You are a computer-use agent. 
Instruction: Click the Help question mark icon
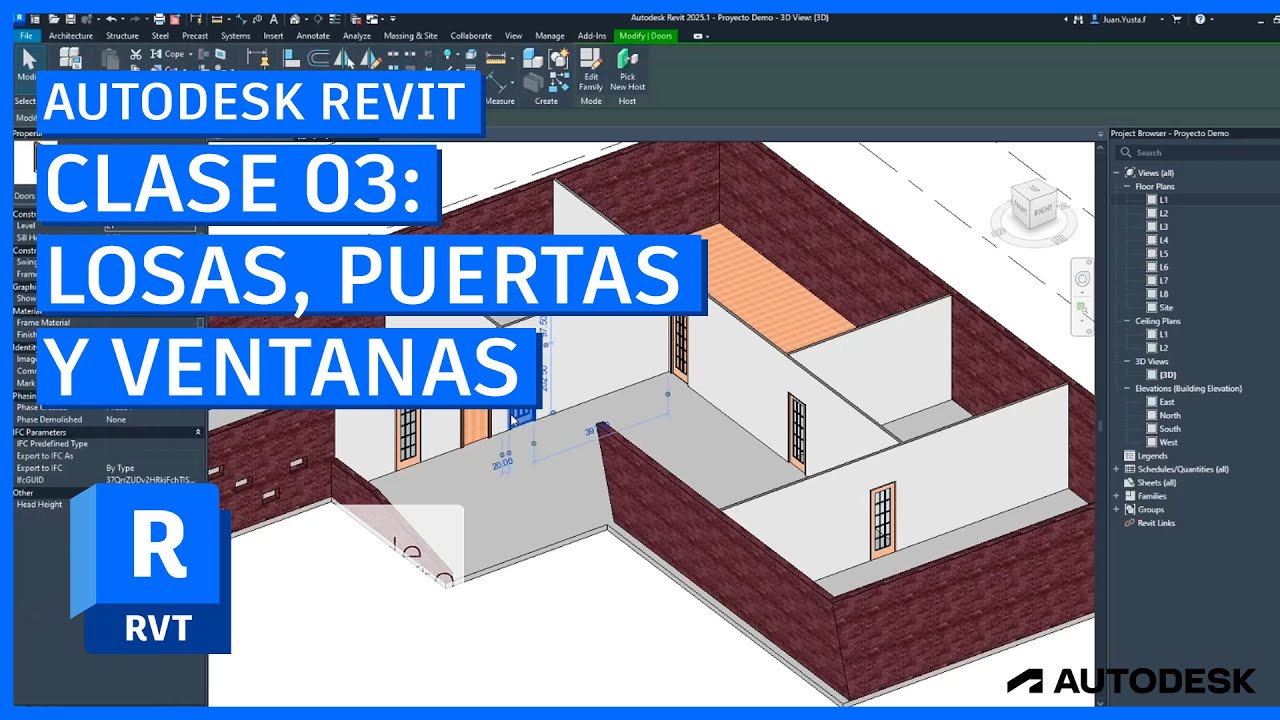tap(1200, 19)
